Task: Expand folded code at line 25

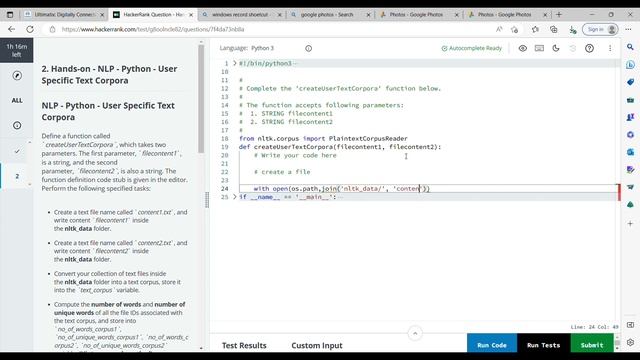Action: 235,197
